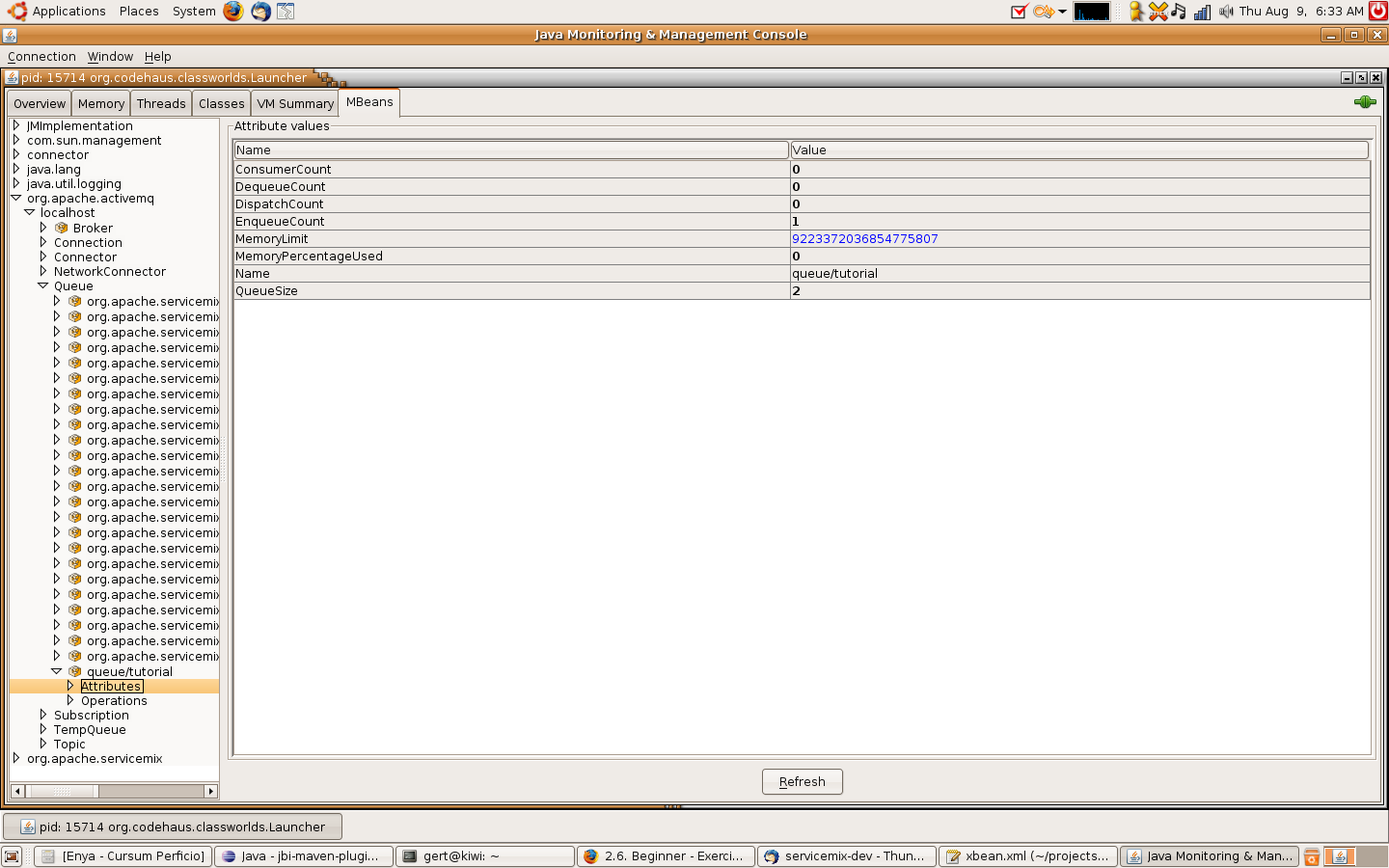Select the QueueSize attribute row
1389x868 pixels.
pos(802,291)
